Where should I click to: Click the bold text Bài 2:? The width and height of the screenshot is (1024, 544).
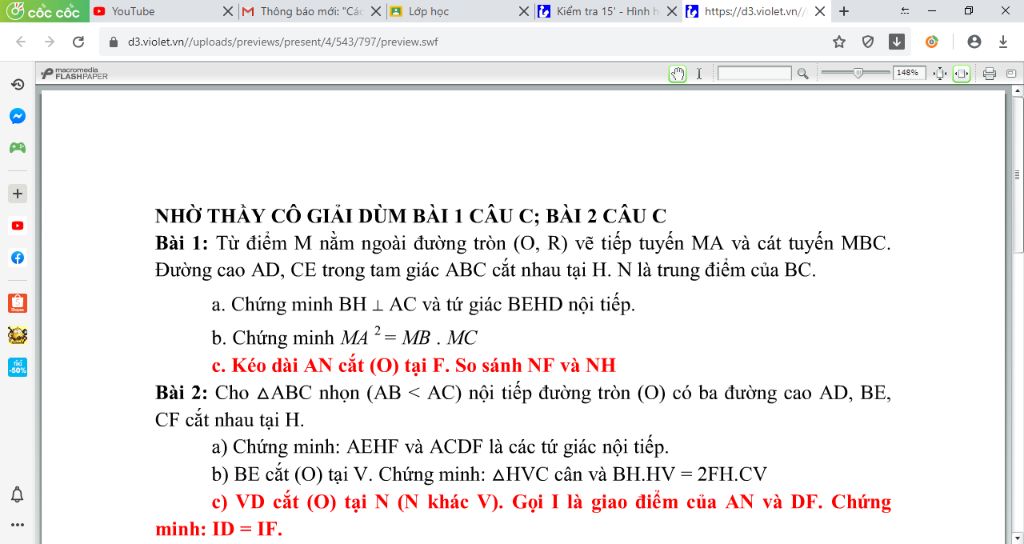pyautogui.click(x=182, y=392)
